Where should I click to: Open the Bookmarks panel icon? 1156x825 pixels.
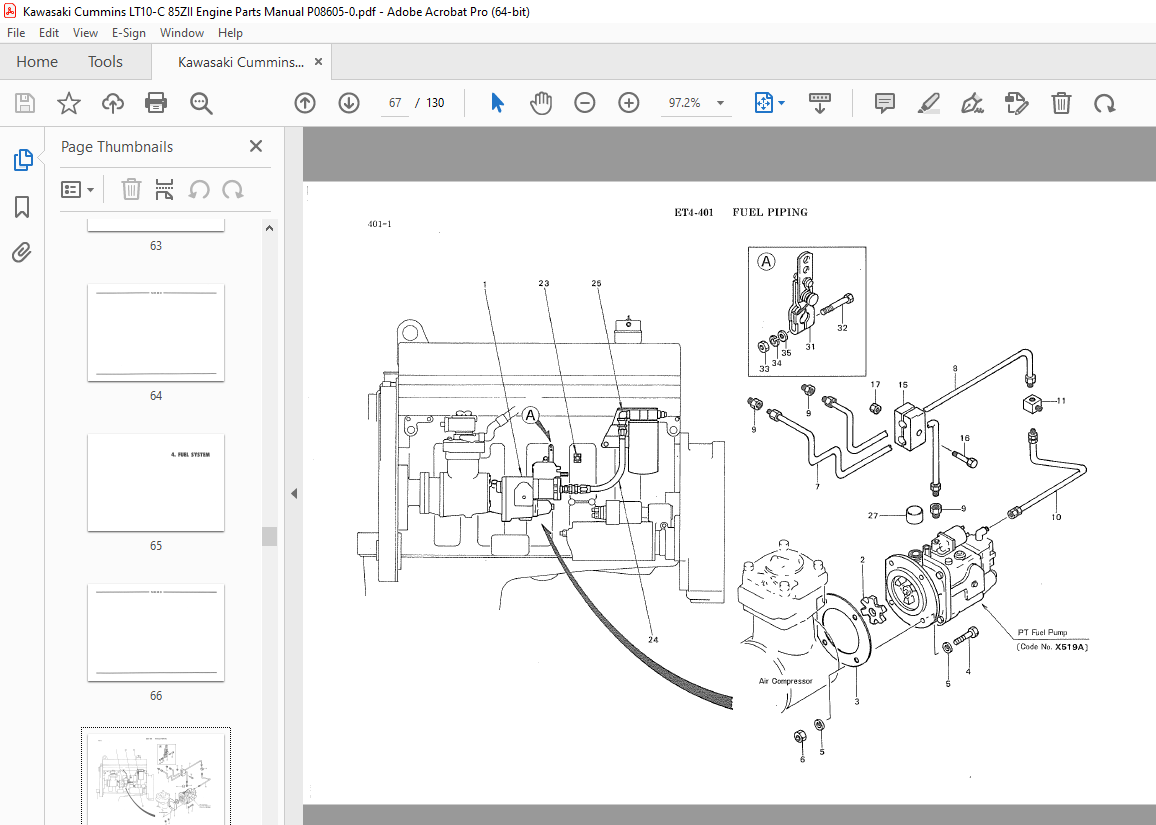[x=22, y=206]
